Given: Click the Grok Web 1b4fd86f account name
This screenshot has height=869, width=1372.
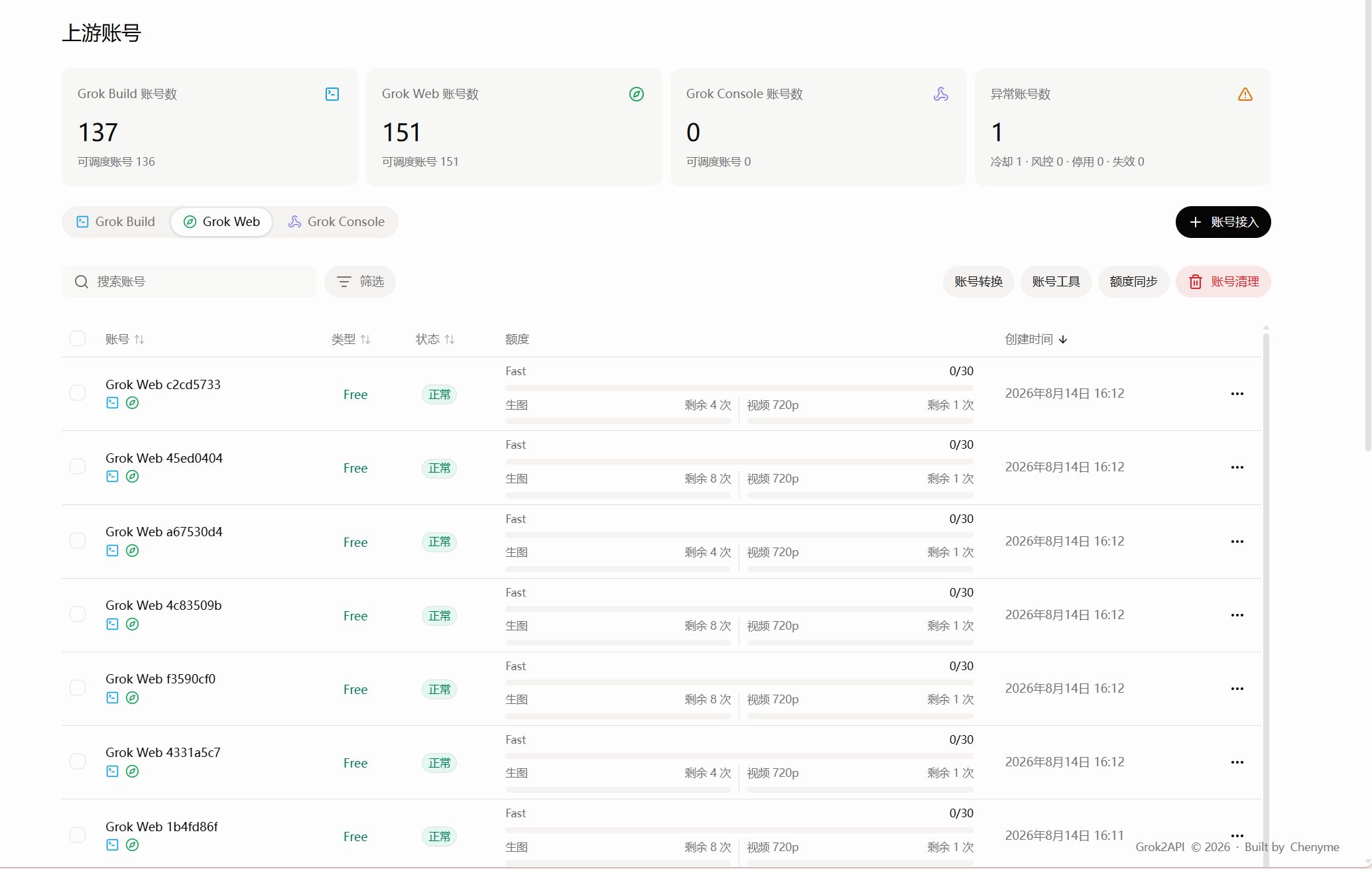Looking at the screenshot, I should click(162, 827).
